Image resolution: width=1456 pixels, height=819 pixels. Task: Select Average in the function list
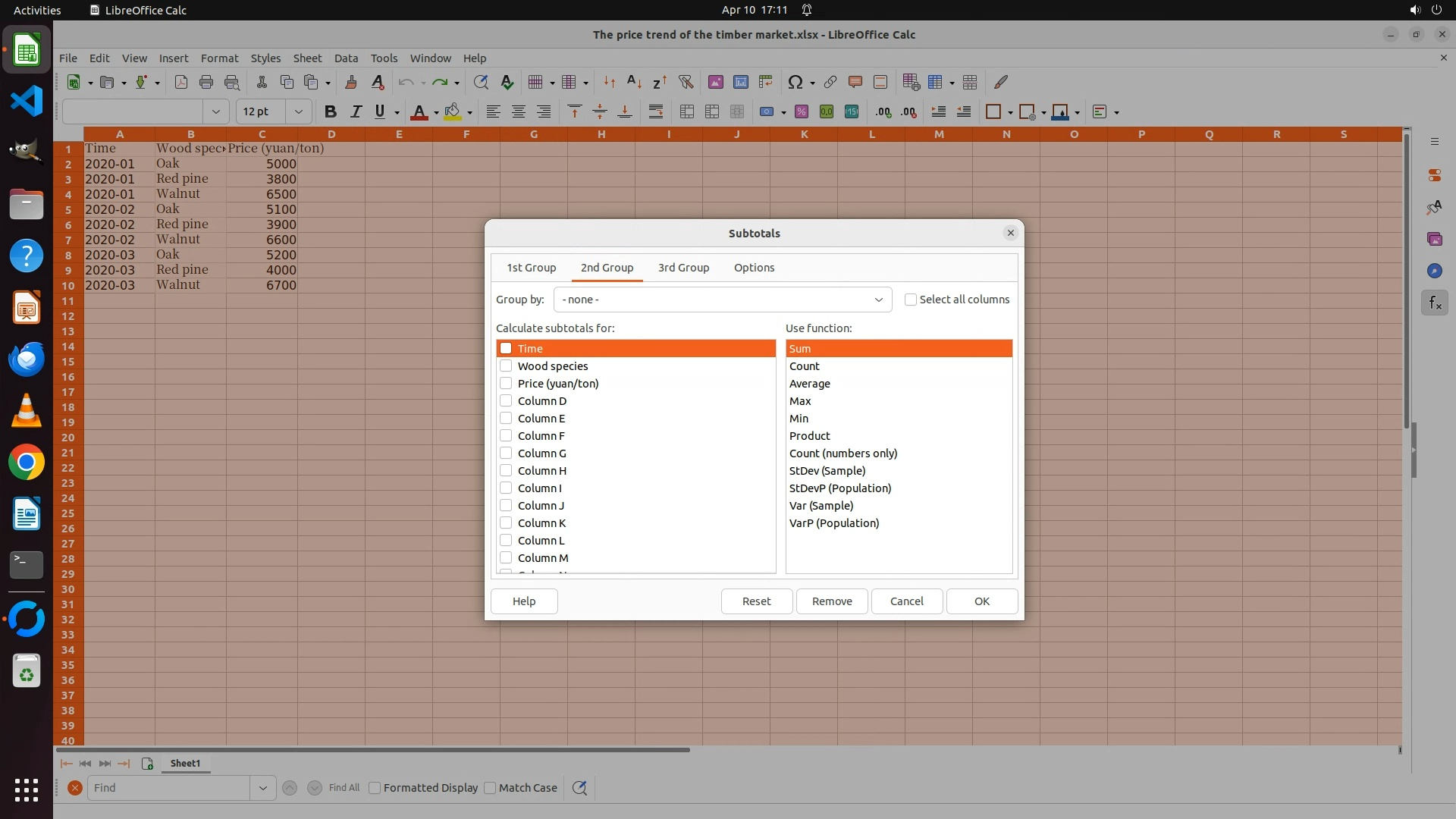pos(809,384)
